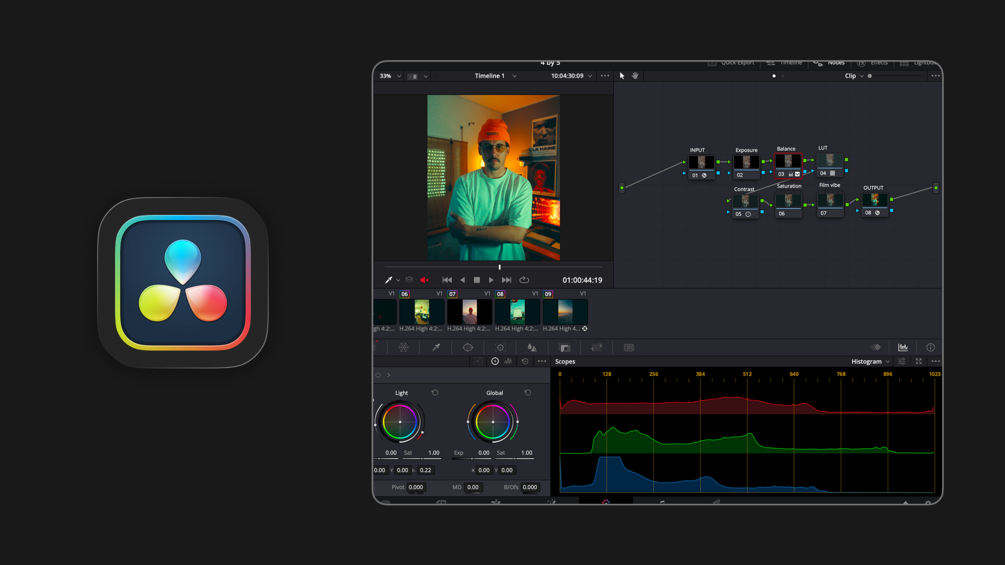The height and width of the screenshot is (565, 1005).
Task: Open color wheels panel options menu
Action: (542, 361)
